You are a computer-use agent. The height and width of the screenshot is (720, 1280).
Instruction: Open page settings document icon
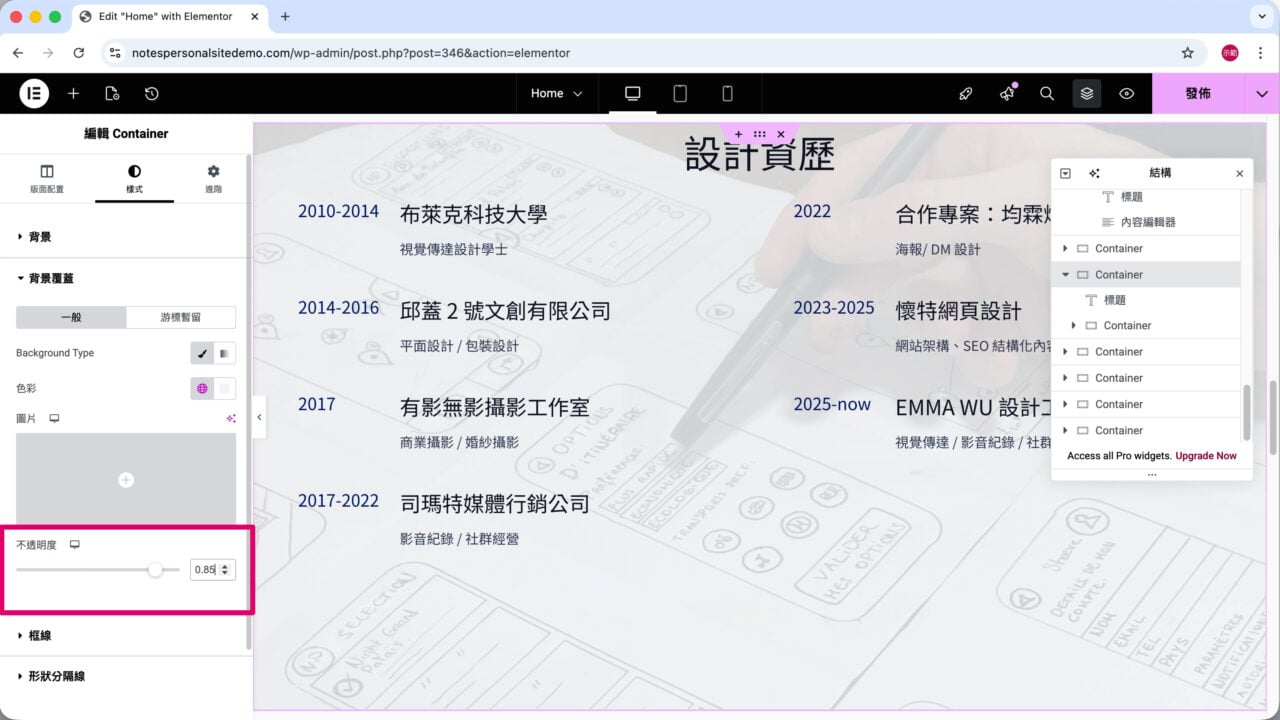click(112, 93)
